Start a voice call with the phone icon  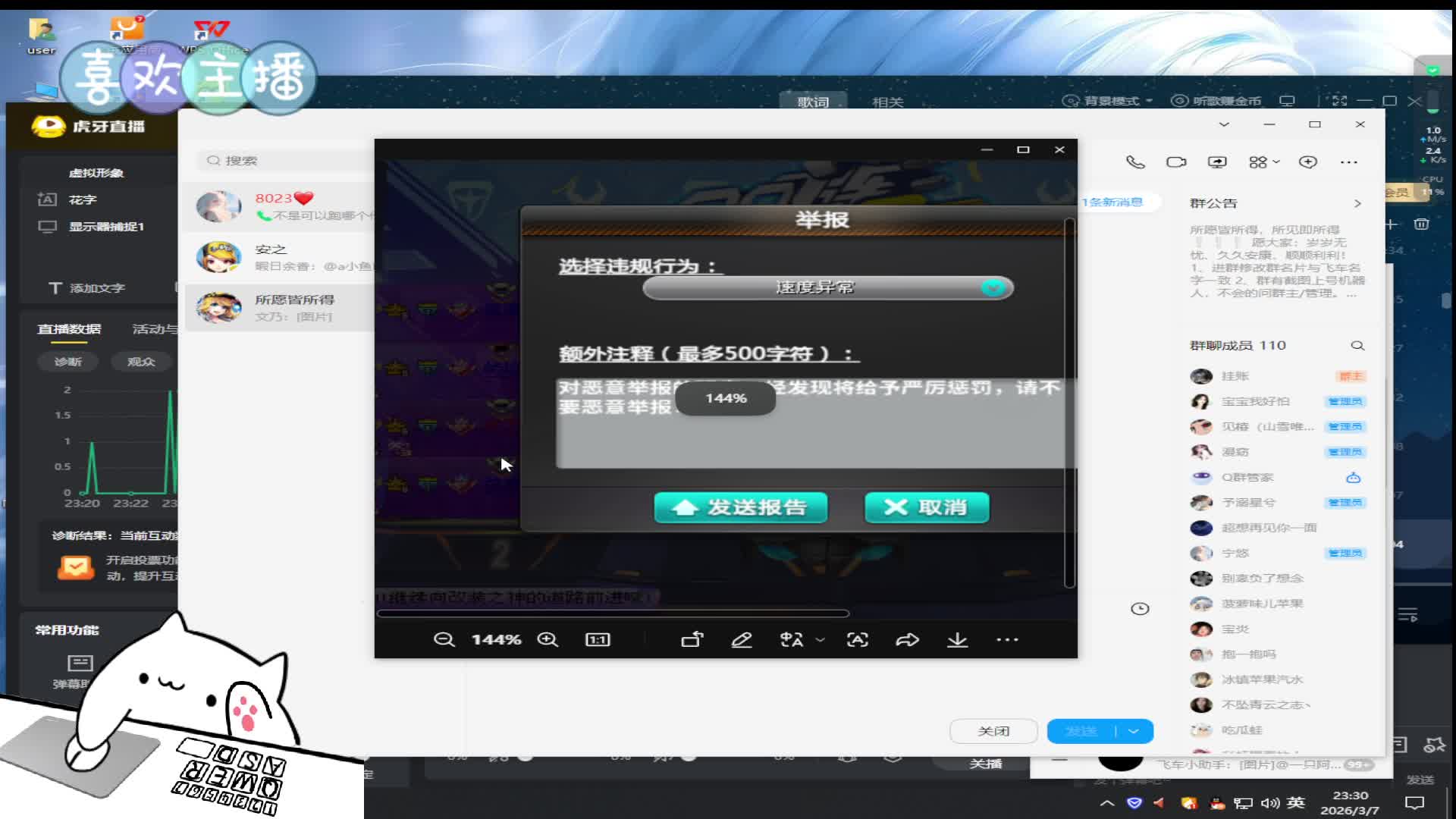tap(1135, 162)
